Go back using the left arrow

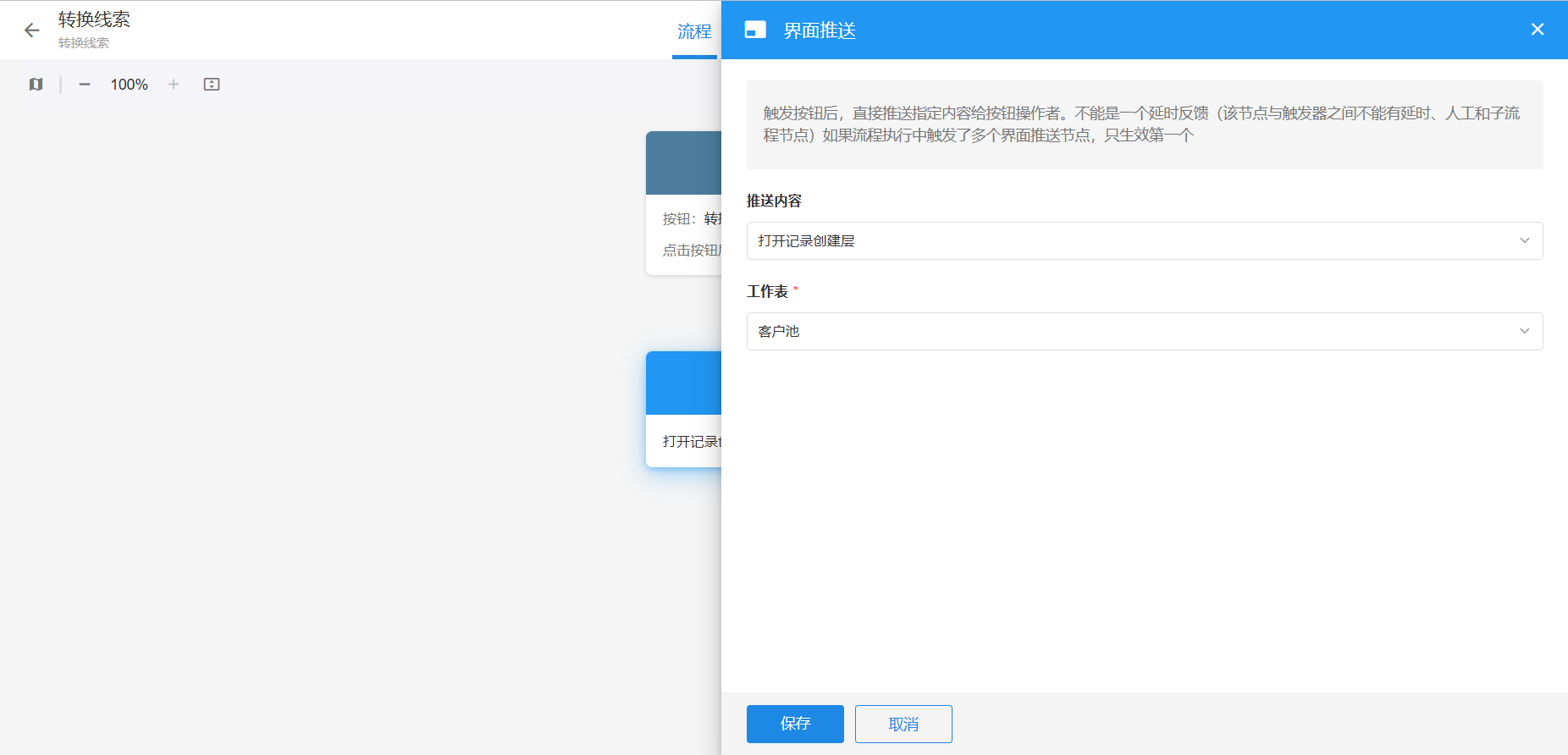[x=32, y=30]
